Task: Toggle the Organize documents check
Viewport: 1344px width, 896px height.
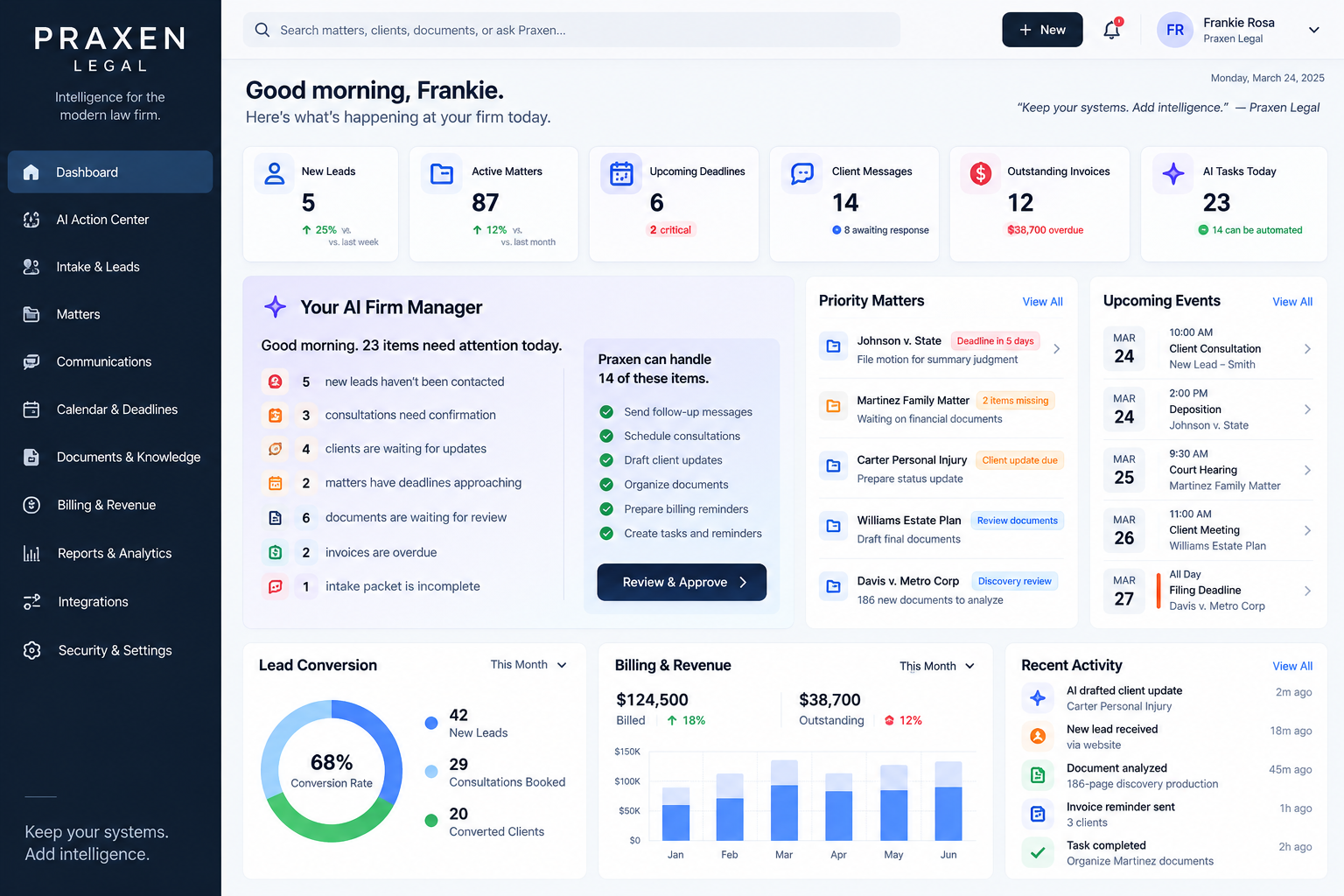Action: pos(605,485)
